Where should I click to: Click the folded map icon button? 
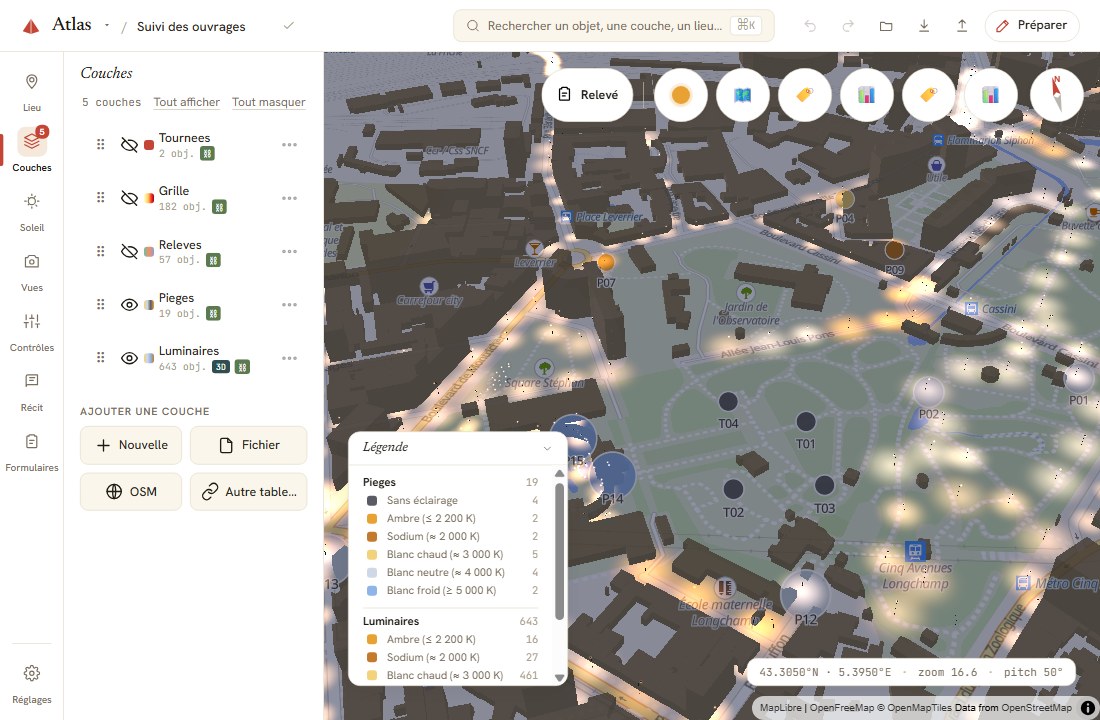point(742,95)
